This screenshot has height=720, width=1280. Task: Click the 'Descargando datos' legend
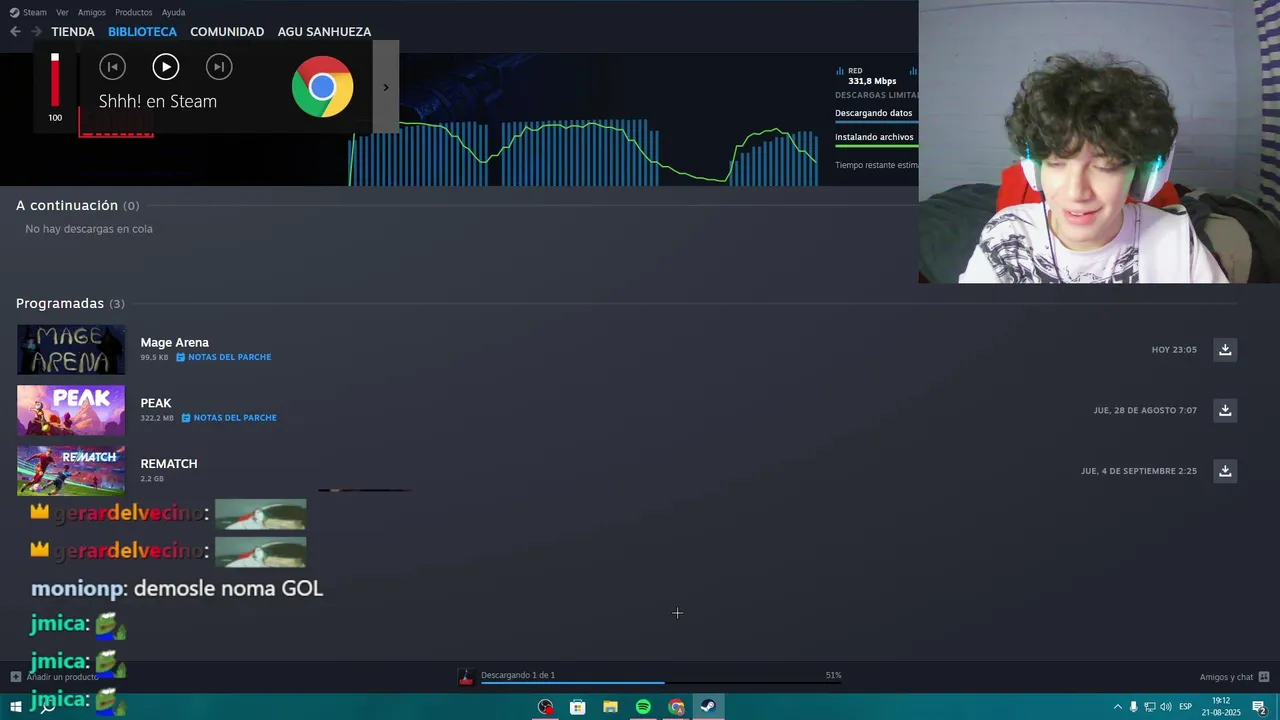[874, 113]
